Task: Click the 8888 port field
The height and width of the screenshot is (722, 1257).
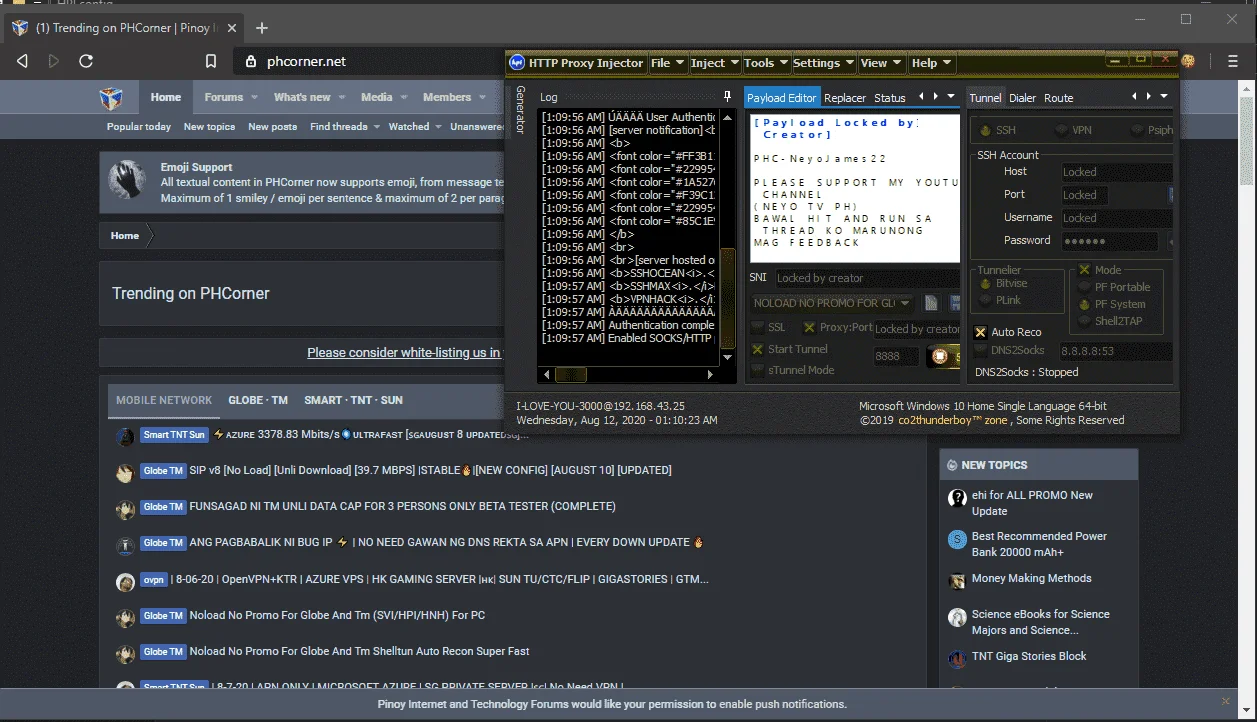Action: tap(896, 356)
